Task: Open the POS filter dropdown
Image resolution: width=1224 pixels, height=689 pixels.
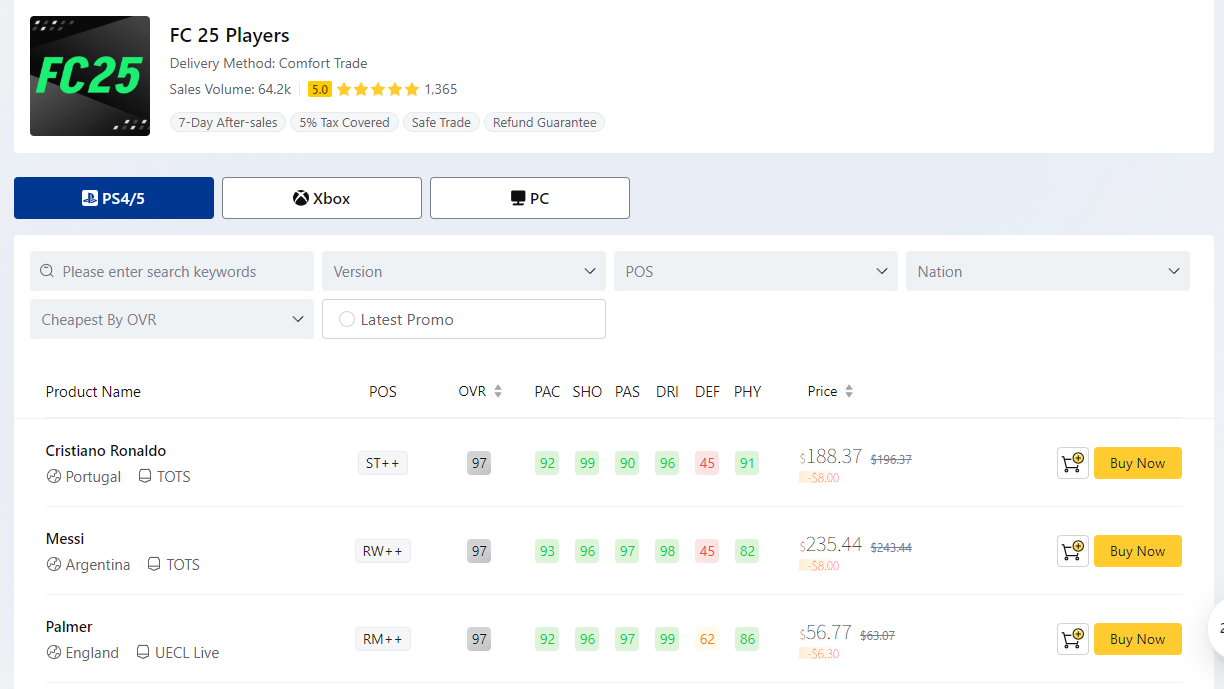Action: pos(756,271)
